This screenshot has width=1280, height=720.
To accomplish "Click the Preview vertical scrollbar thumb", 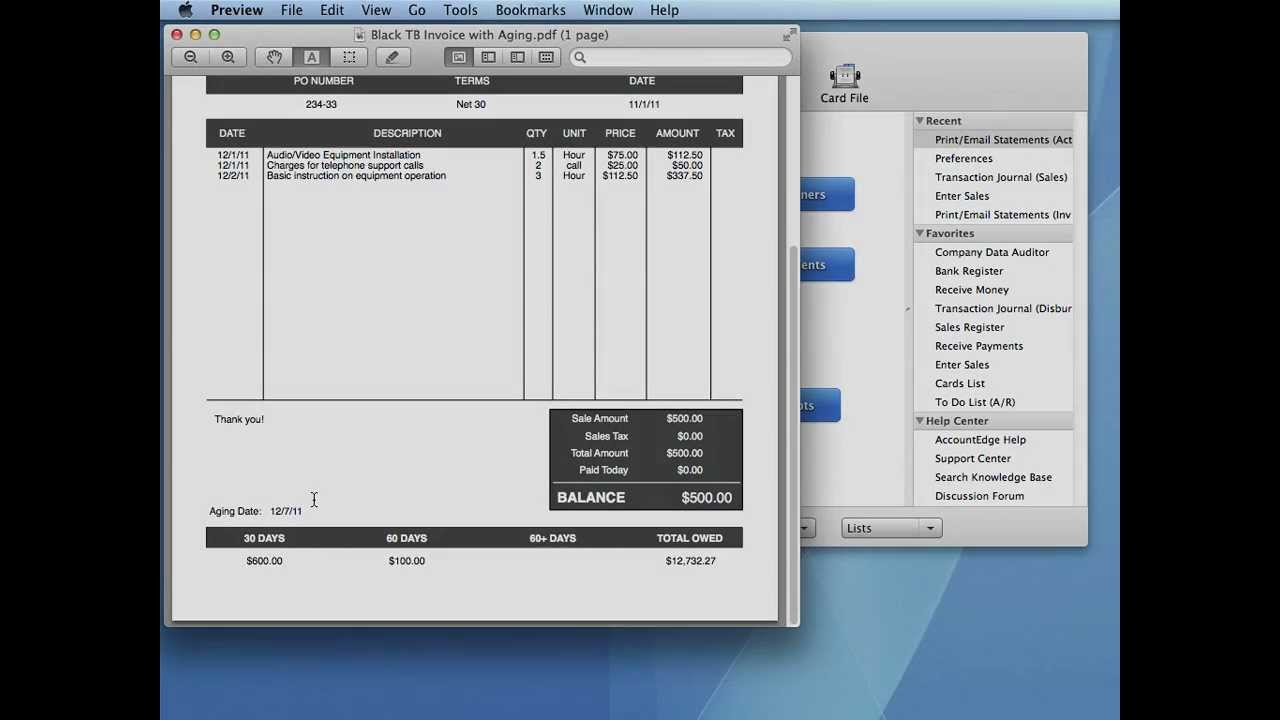I will tap(794, 433).
